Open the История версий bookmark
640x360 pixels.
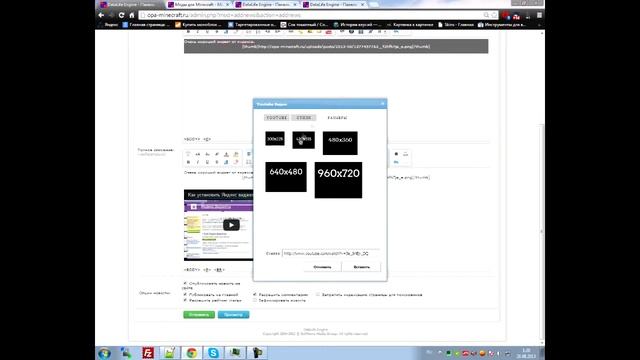(x=358, y=24)
